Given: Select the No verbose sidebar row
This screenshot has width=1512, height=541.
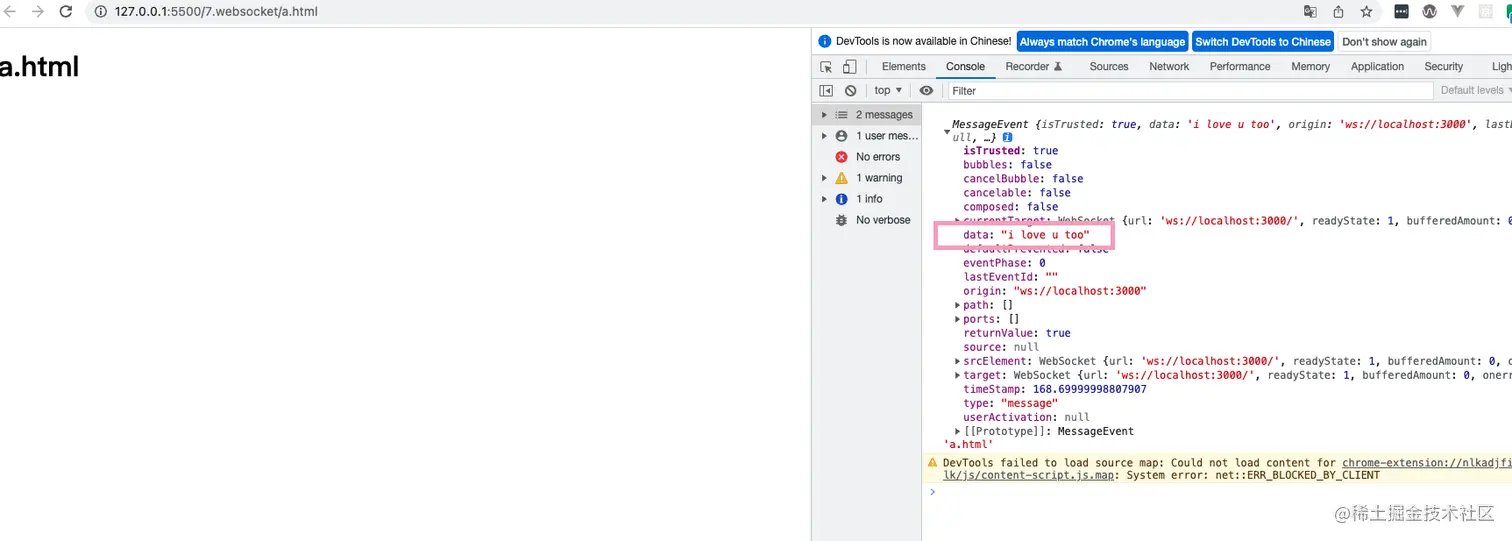Looking at the screenshot, I should 866,220.
